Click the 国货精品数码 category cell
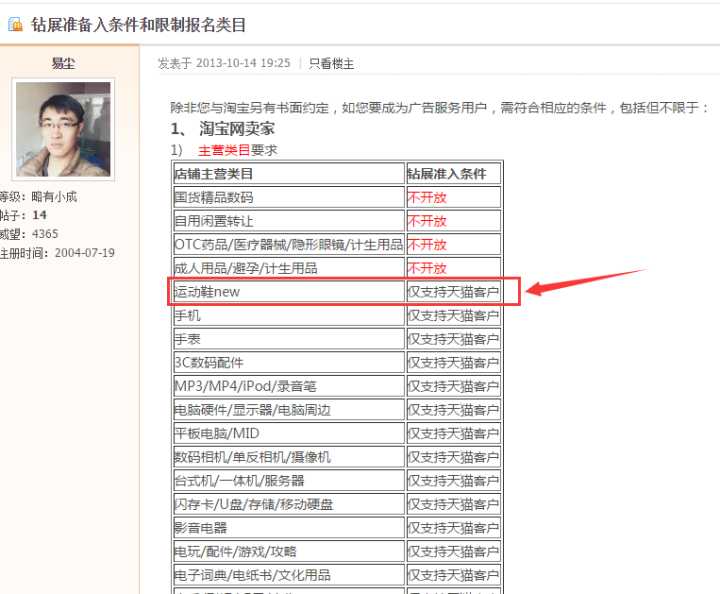The width and height of the screenshot is (720, 594). pos(214,197)
